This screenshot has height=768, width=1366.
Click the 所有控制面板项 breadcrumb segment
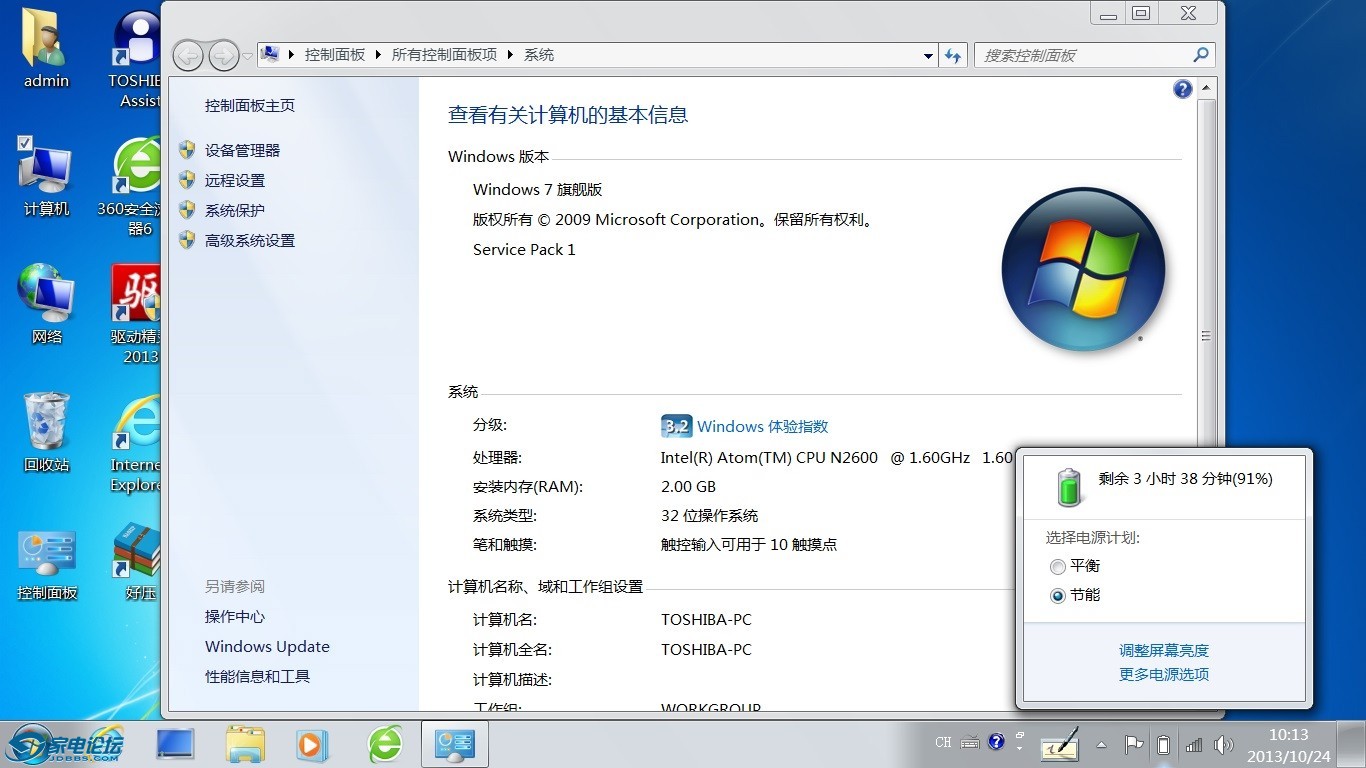(x=444, y=55)
